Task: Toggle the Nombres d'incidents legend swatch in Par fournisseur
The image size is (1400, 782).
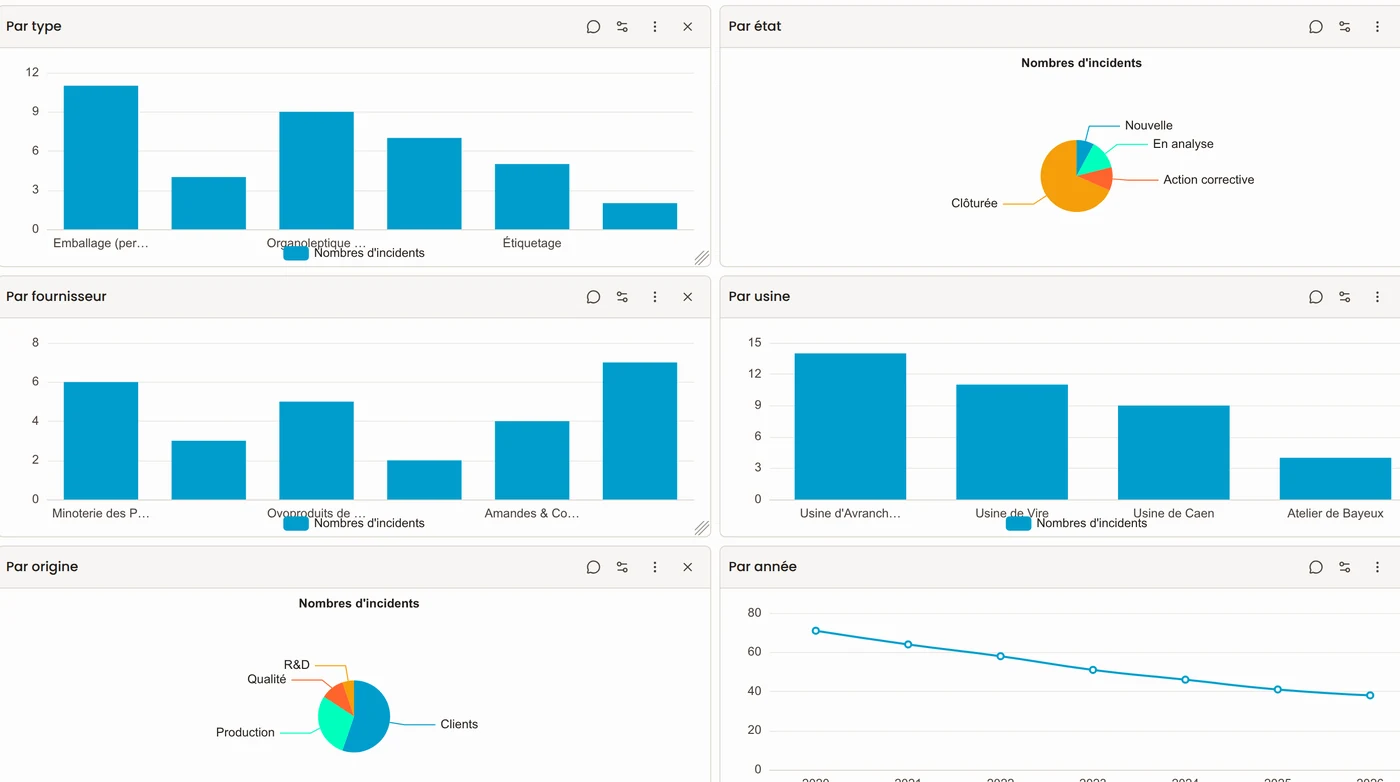Action: (296, 523)
